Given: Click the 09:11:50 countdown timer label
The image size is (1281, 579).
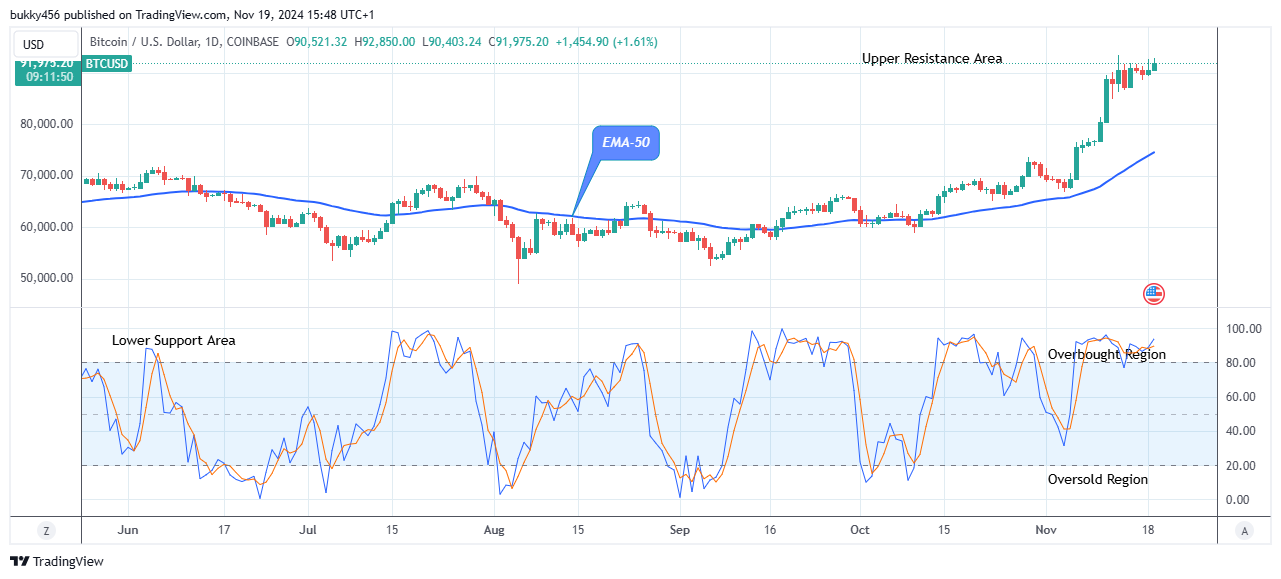Looking at the screenshot, I should pos(49,76).
